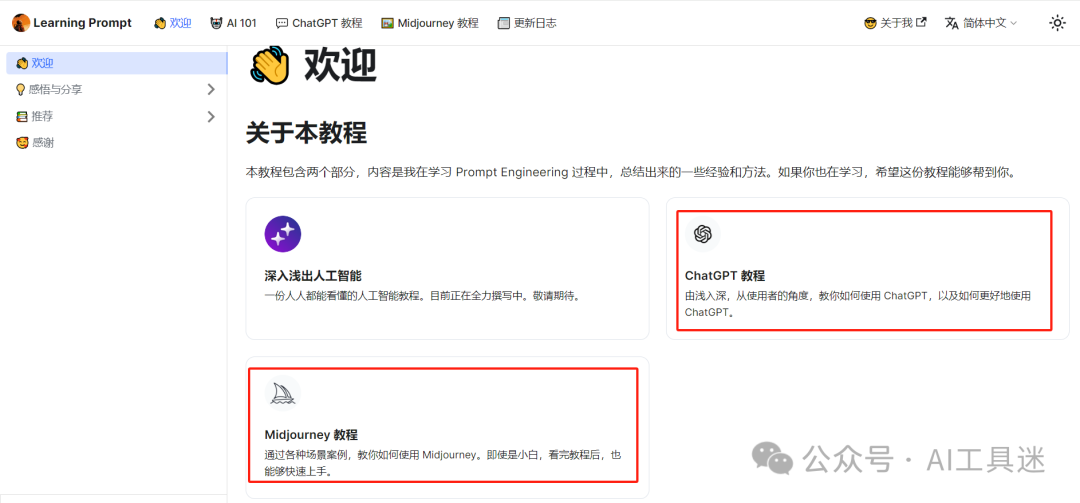
Task: Click the Midjourney sailboat icon on card
Action: pyautogui.click(x=282, y=393)
